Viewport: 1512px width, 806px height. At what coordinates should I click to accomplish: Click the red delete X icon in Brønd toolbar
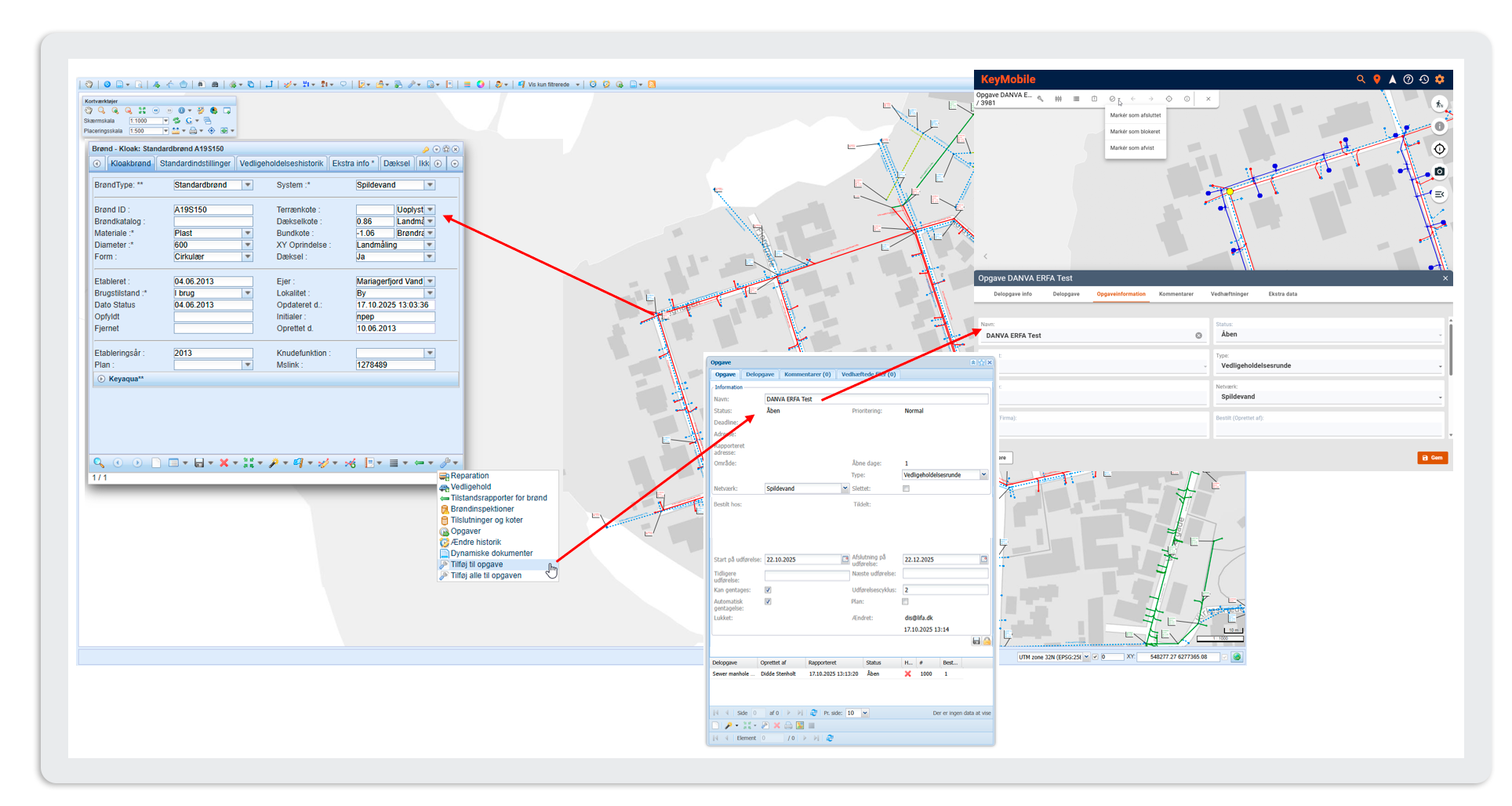pos(224,463)
